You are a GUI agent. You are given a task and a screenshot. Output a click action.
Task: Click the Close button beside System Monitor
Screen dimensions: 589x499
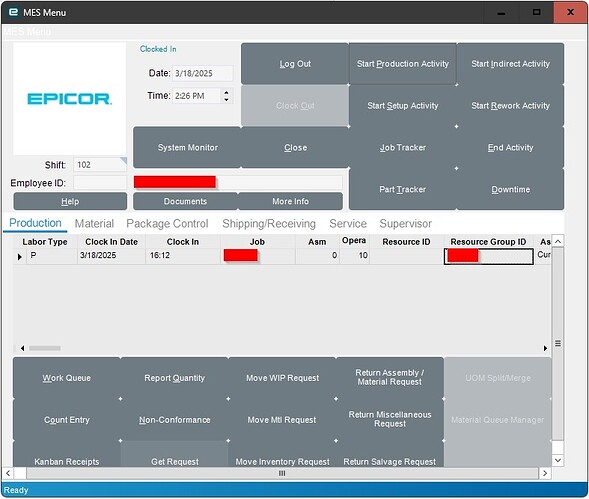click(295, 147)
